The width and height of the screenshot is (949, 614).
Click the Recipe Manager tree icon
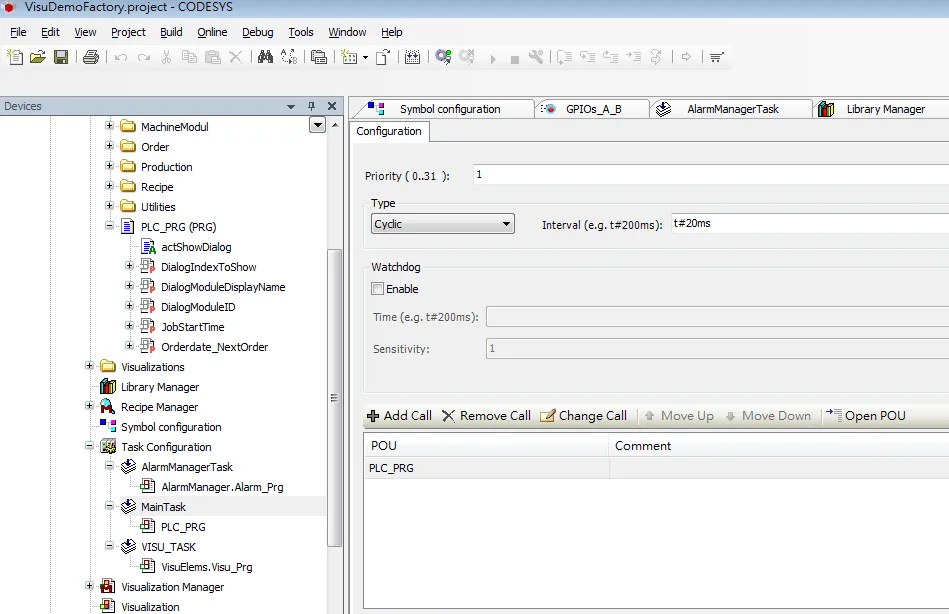[x=108, y=406]
